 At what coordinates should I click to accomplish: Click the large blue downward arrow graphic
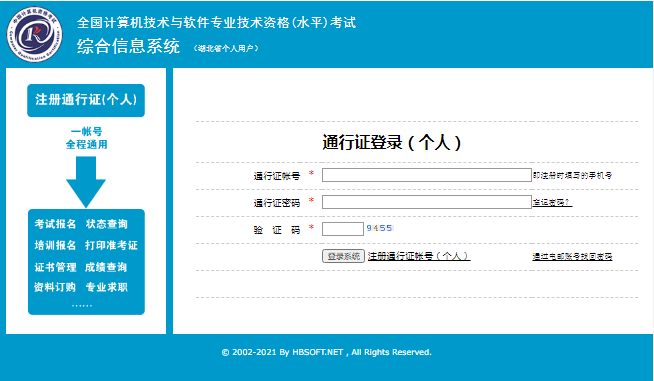click(x=86, y=182)
